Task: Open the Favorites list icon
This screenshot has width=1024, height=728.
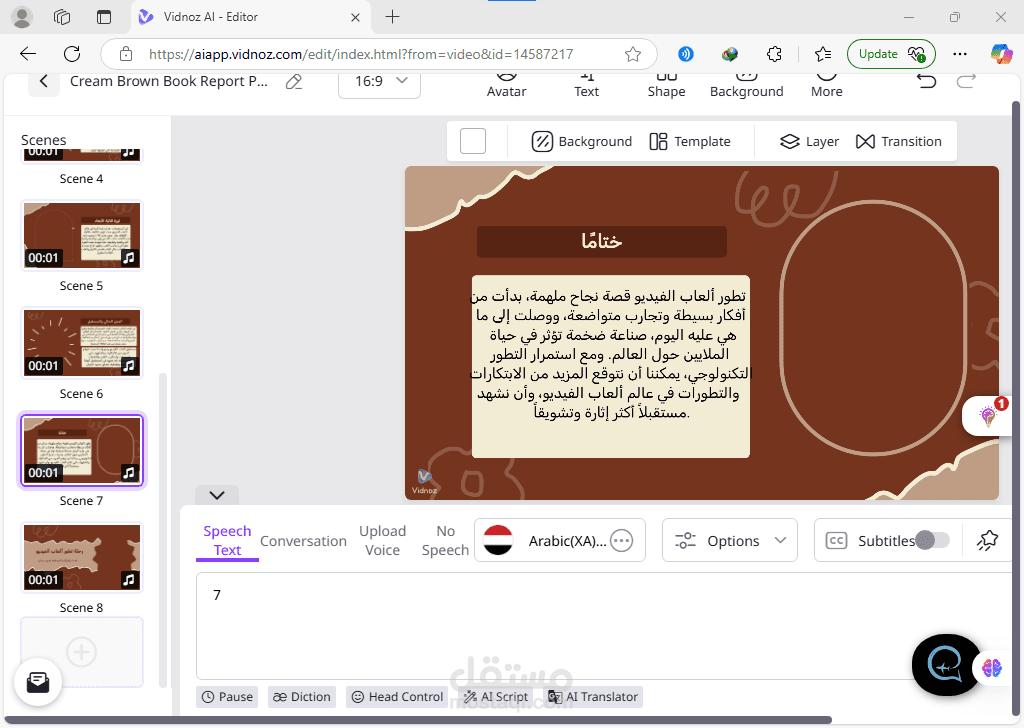Action: pyautogui.click(x=823, y=54)
